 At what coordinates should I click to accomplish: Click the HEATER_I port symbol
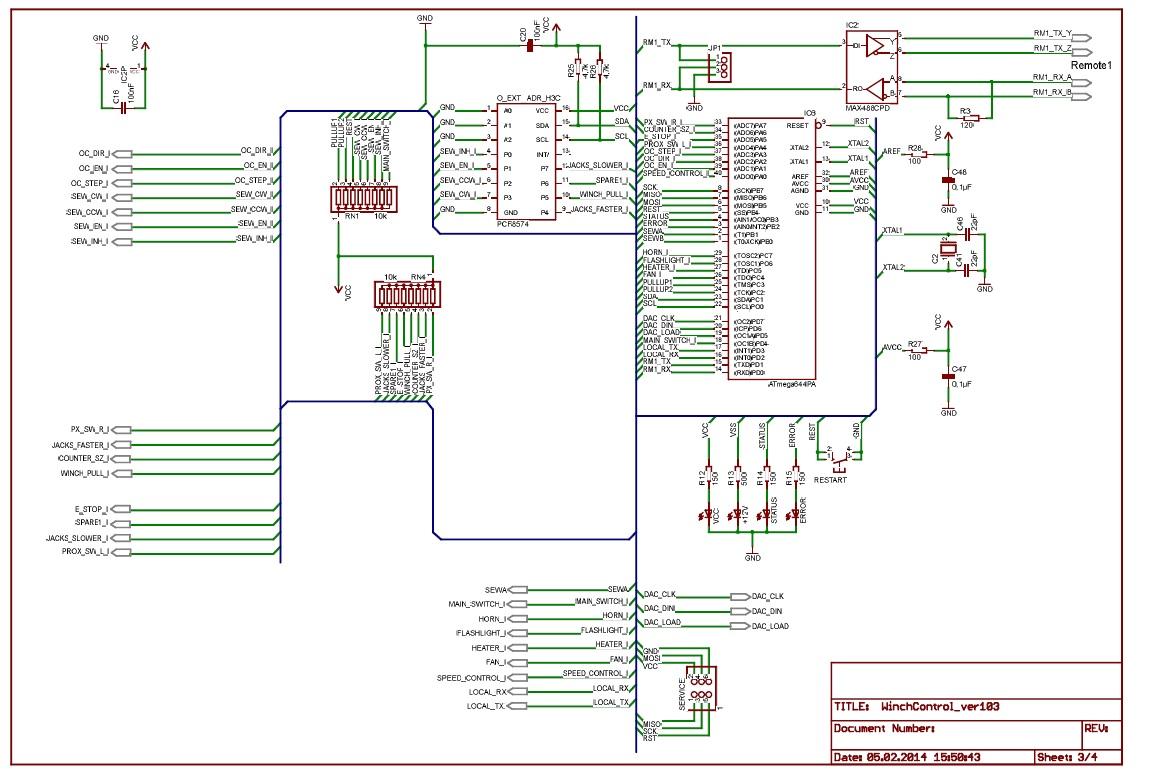point(518,648)
